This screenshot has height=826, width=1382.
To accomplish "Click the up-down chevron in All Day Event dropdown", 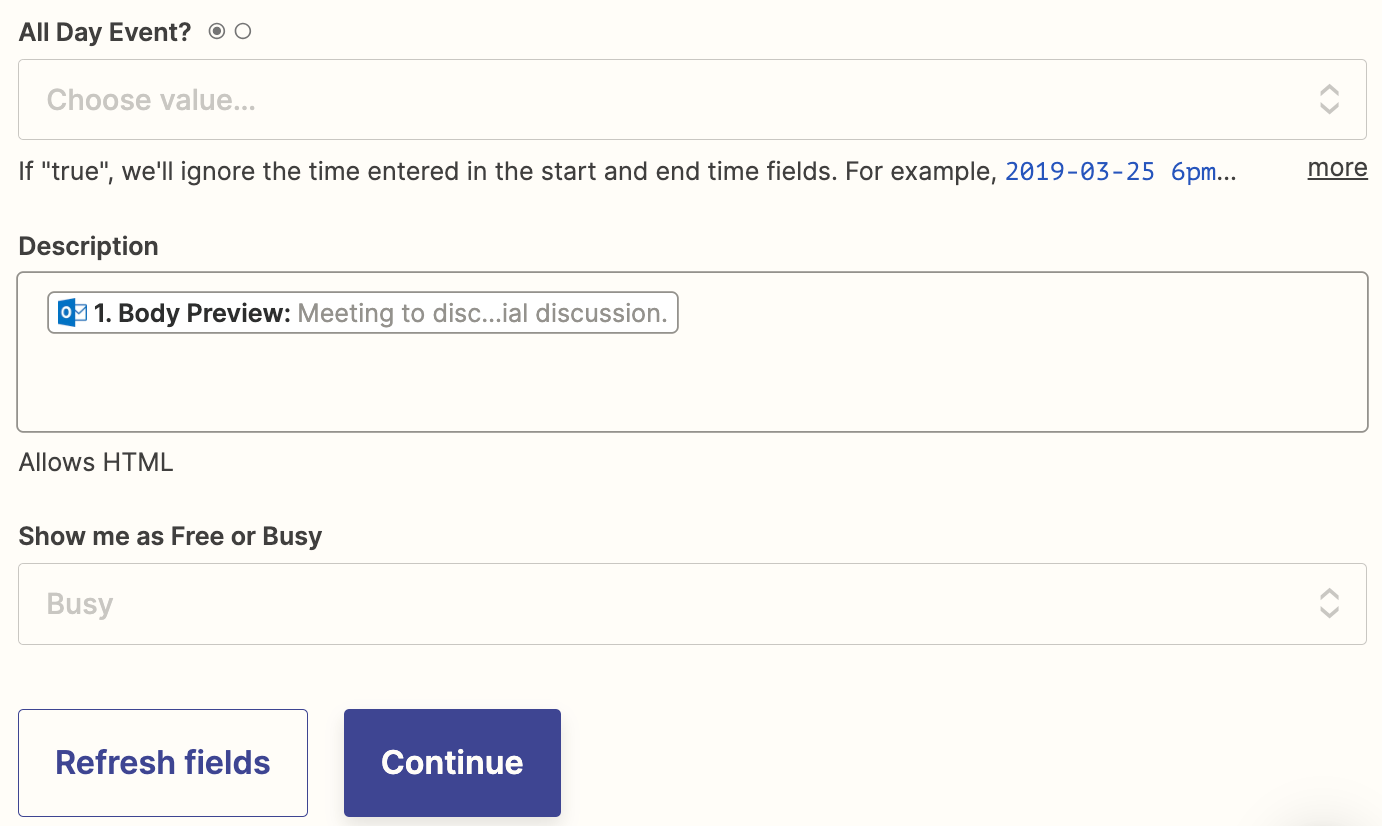I will 1329,99.
